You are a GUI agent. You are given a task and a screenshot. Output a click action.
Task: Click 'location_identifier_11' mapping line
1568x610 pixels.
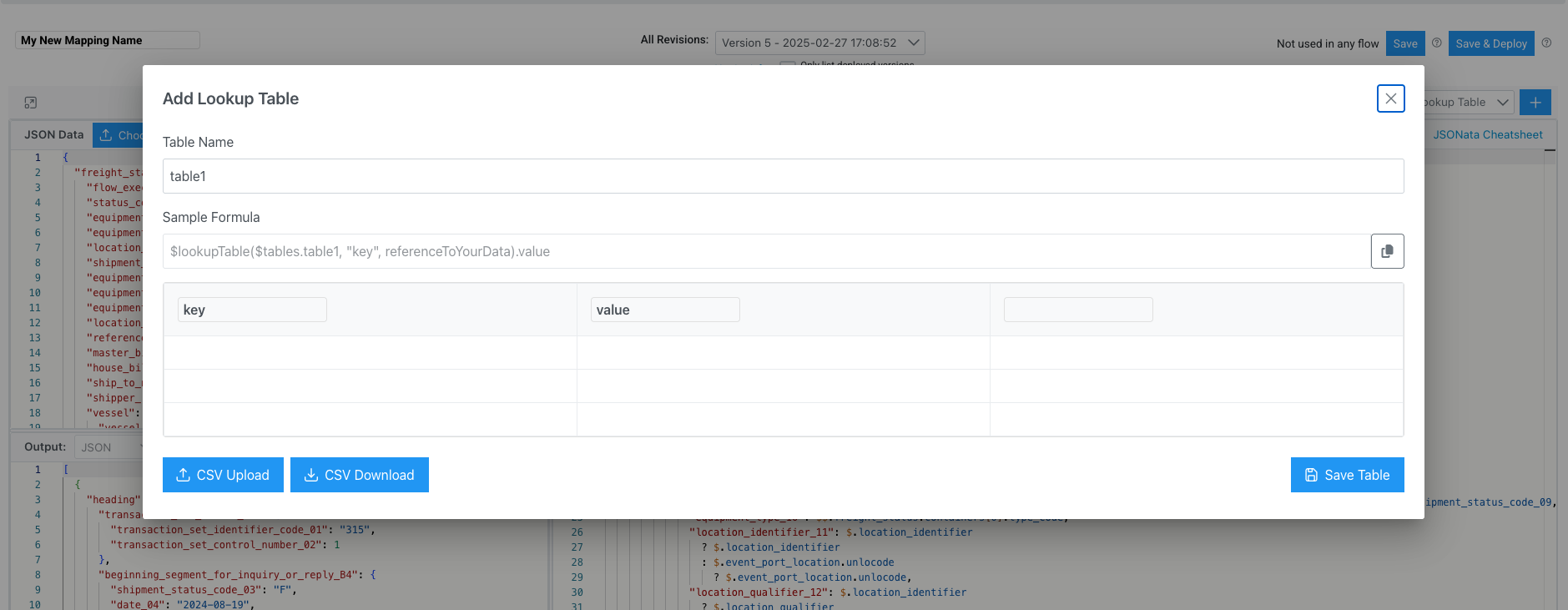click(x=830, y=532)
